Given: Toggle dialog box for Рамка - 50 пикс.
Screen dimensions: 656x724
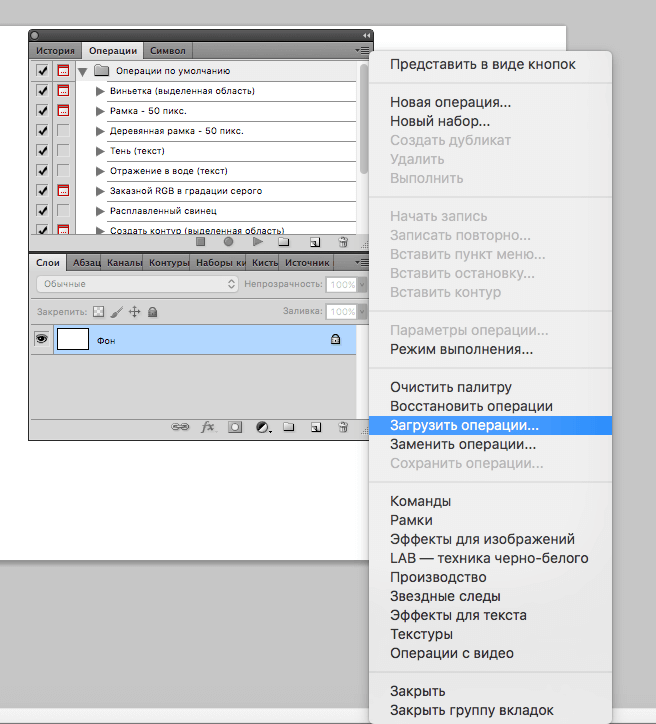Looking at the screenshot, I should pos(63,111).
